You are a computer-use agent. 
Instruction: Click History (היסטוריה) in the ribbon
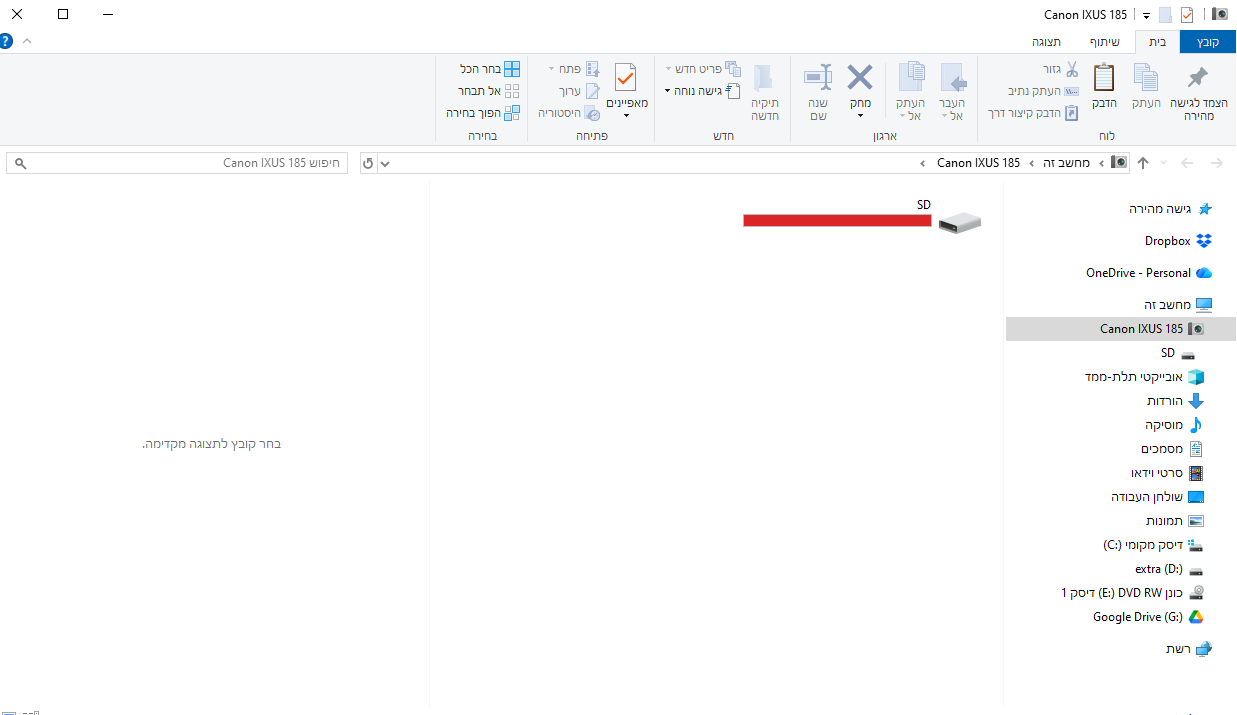[x=569, y=113]
